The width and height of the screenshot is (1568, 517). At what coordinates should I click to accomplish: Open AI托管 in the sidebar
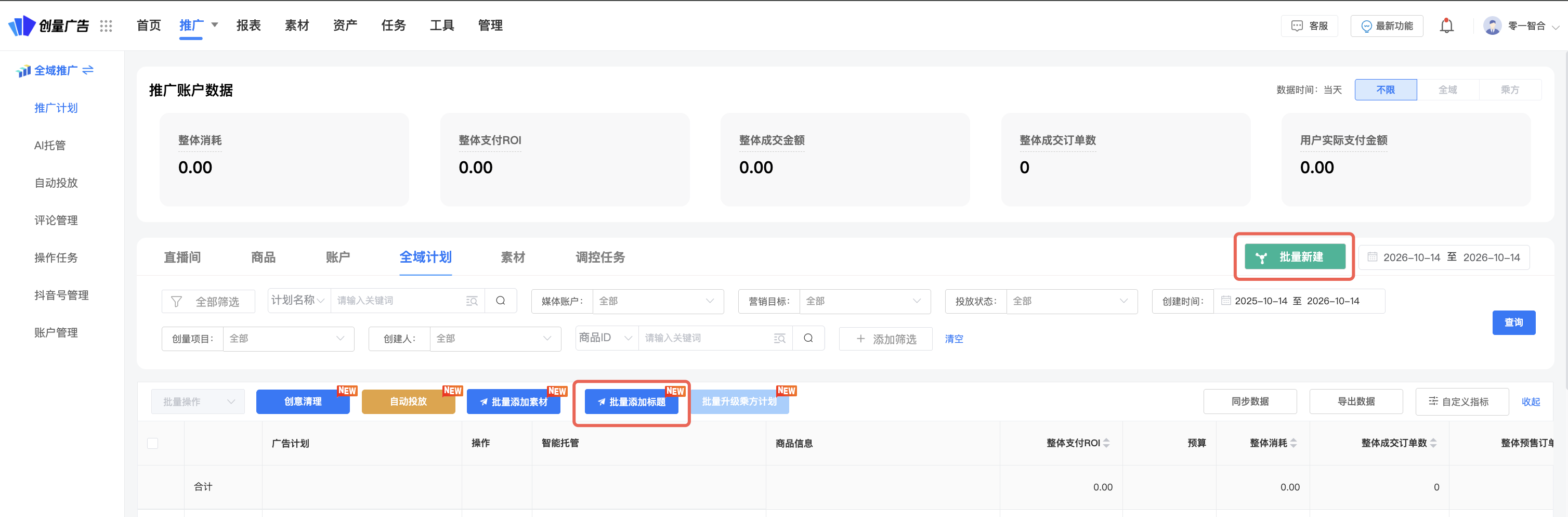50,145
